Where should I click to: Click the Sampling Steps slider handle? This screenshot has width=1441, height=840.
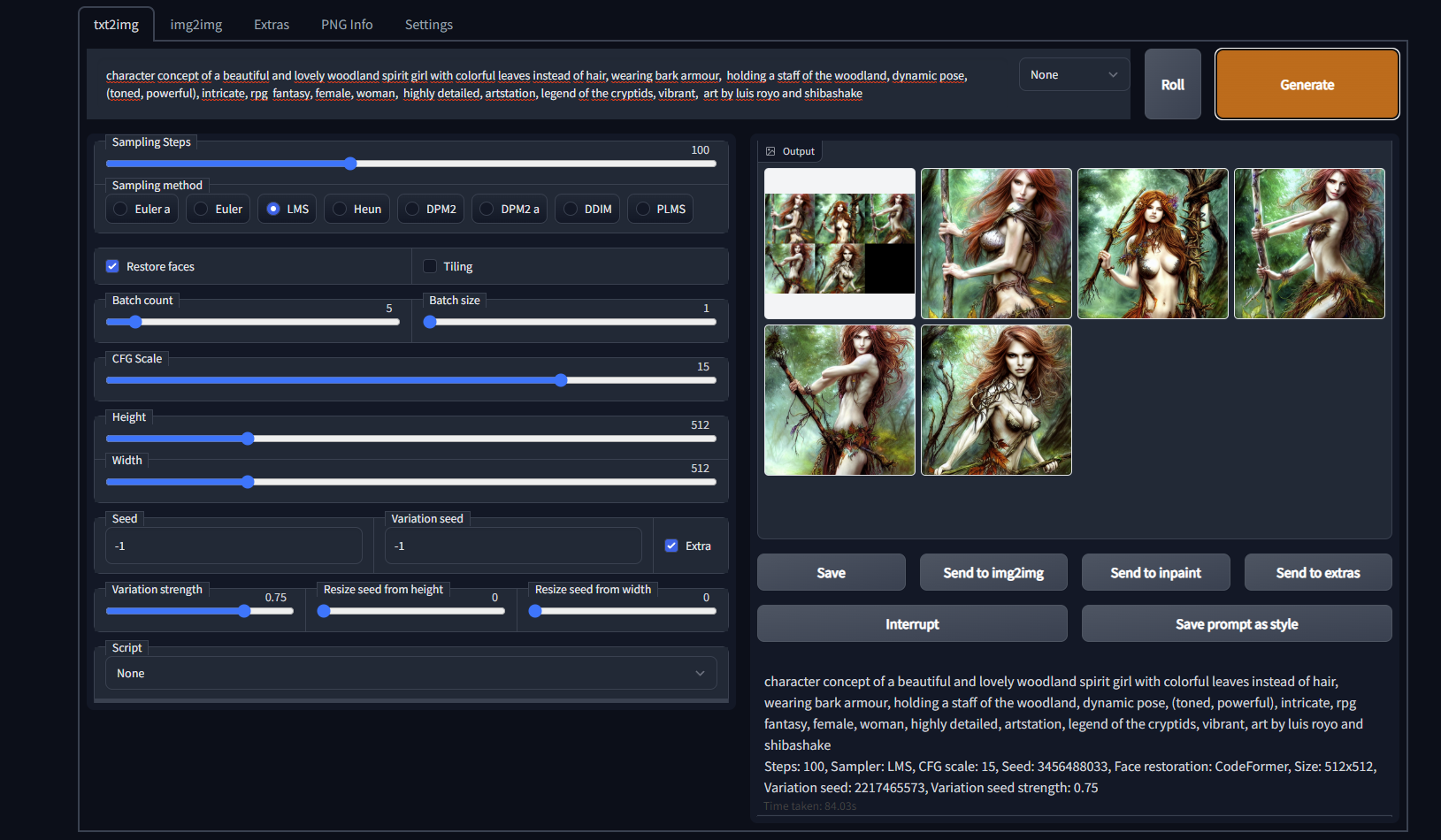pos(350,164)
